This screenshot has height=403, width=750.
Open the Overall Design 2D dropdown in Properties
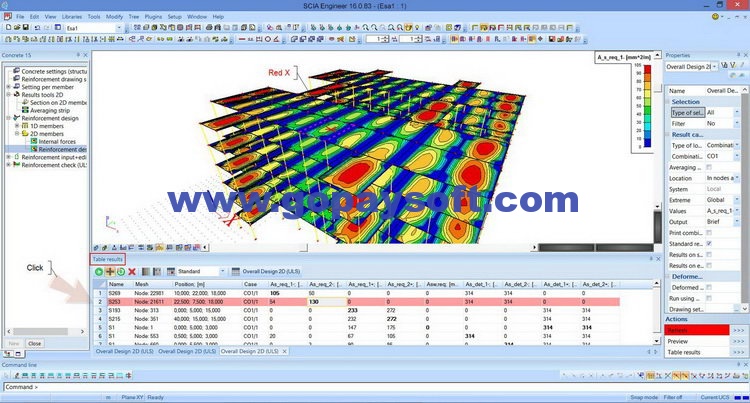[714, 67]
